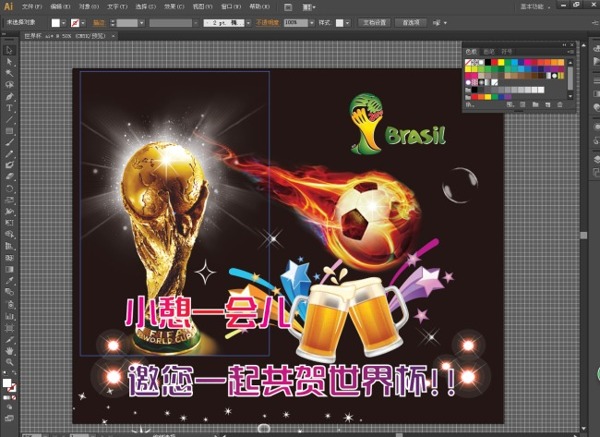Expand the control bar stroke color dropdown
The height and width of the screenshot is (437, 600).
pos(83,23)
